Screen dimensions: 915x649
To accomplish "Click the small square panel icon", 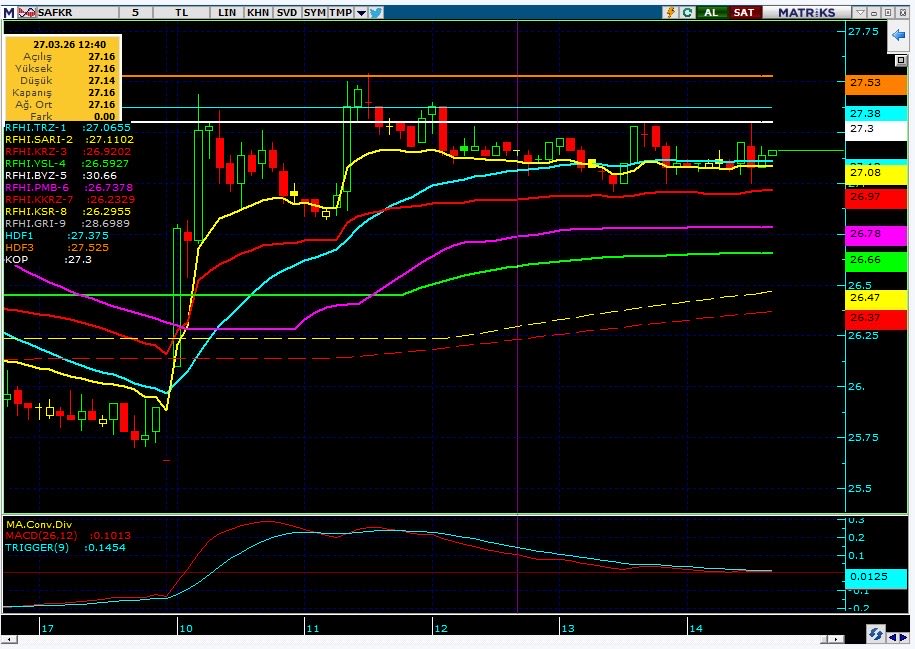I will tap(900, 60).
